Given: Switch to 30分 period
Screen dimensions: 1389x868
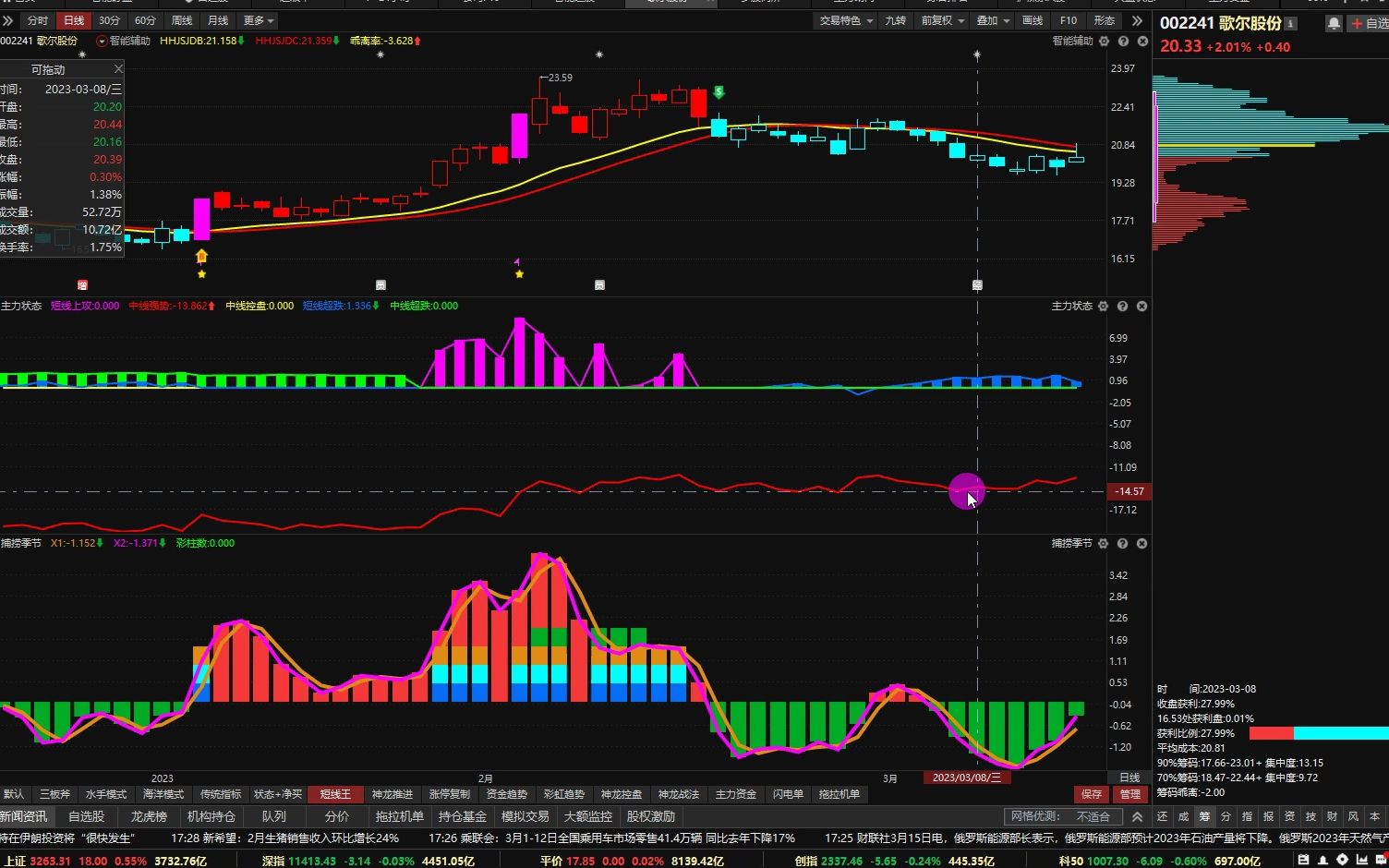Looking at the screenshot, I should [x=109, y=20].
